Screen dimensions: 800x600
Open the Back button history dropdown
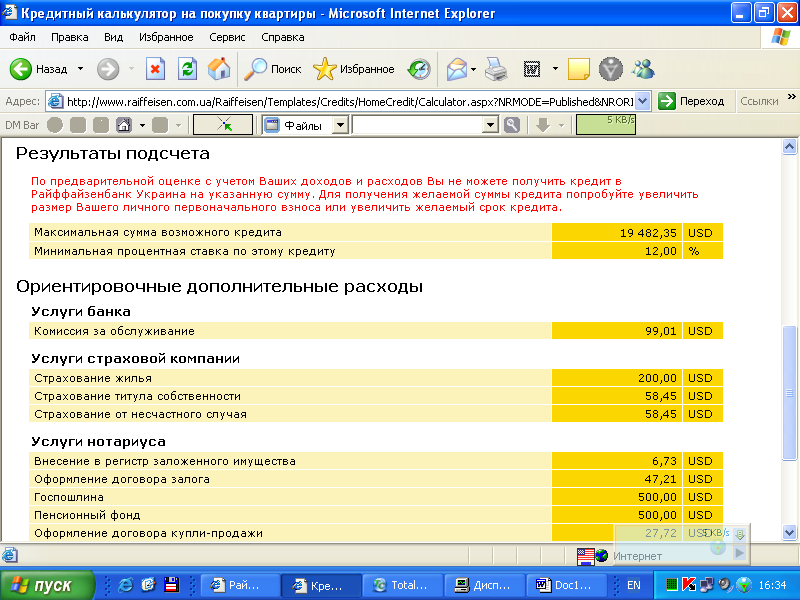point(81,69)
